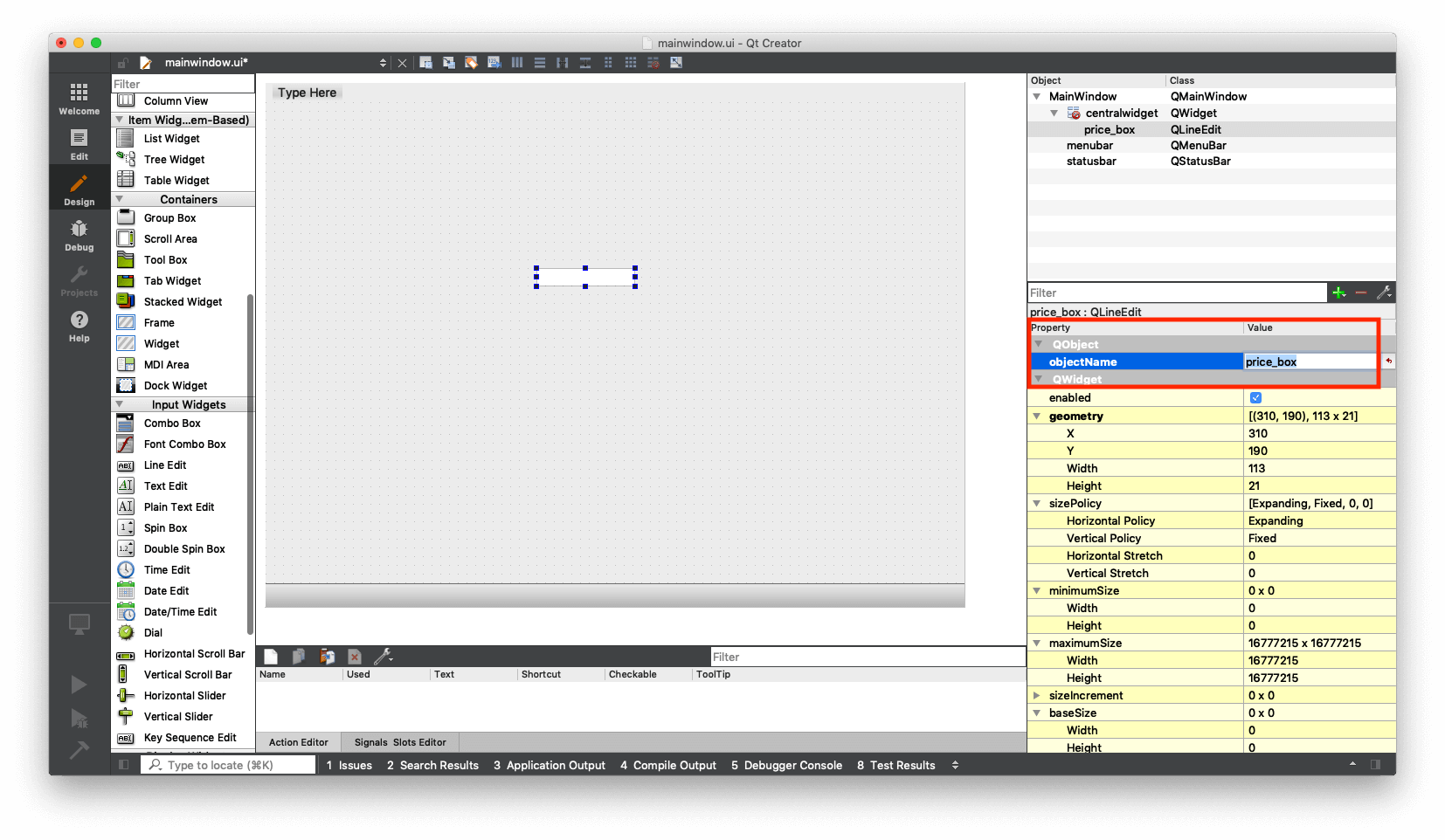Switch to the Action Editor tab
Viewport: 1445px width, 840px height.
(299, 742)
